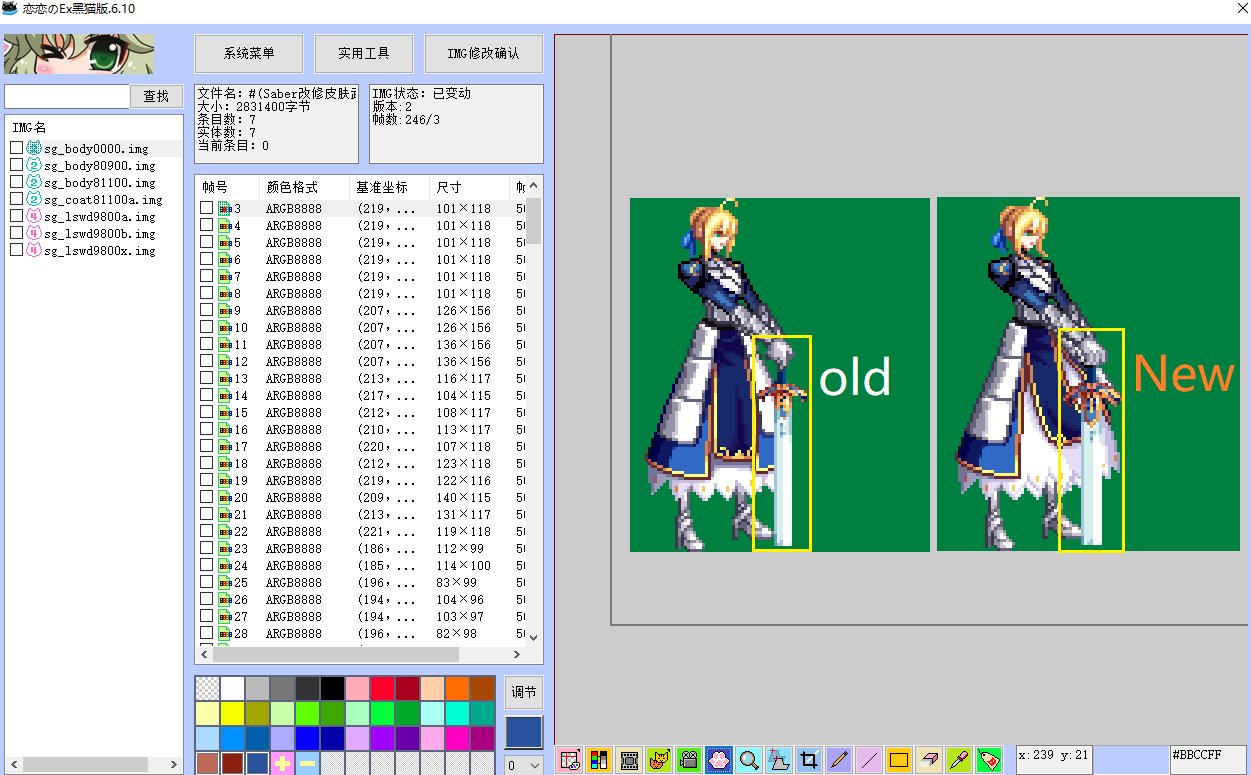1251x775 pixels.
Task: Select the eyedropper color picker tool
Action: point(959,759)
